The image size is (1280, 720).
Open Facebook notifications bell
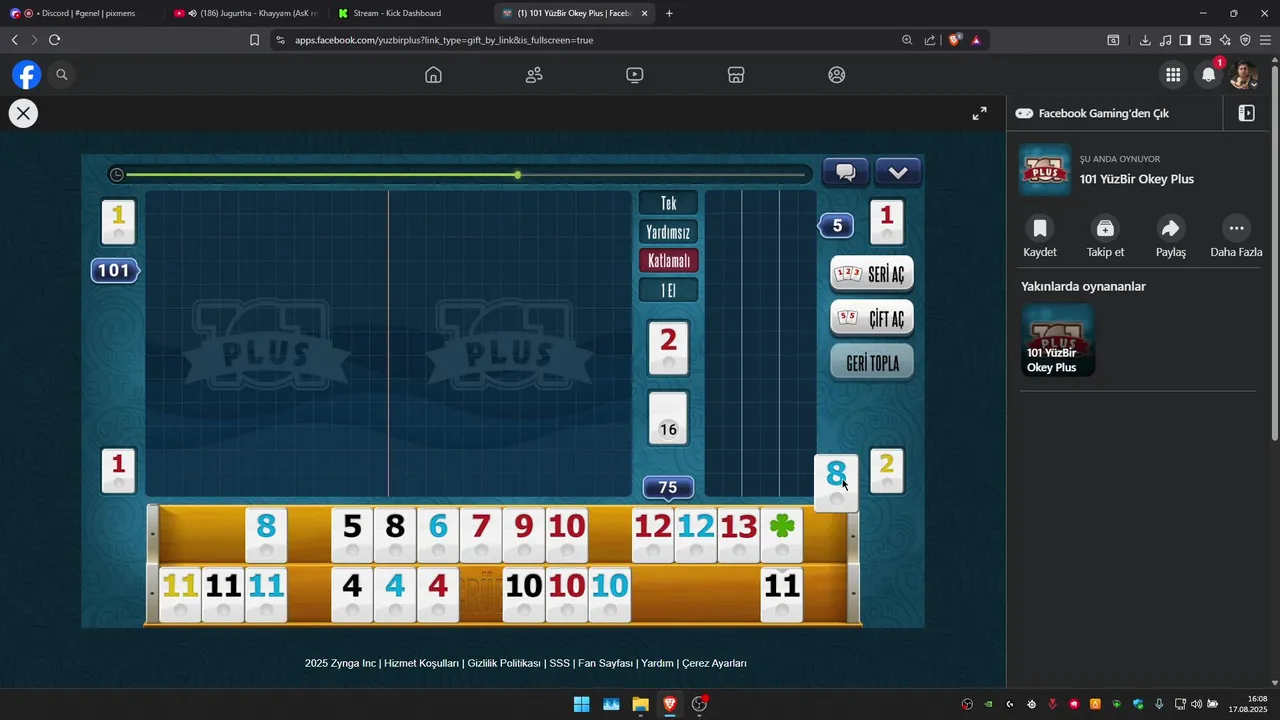click(x=1209, y=75)
